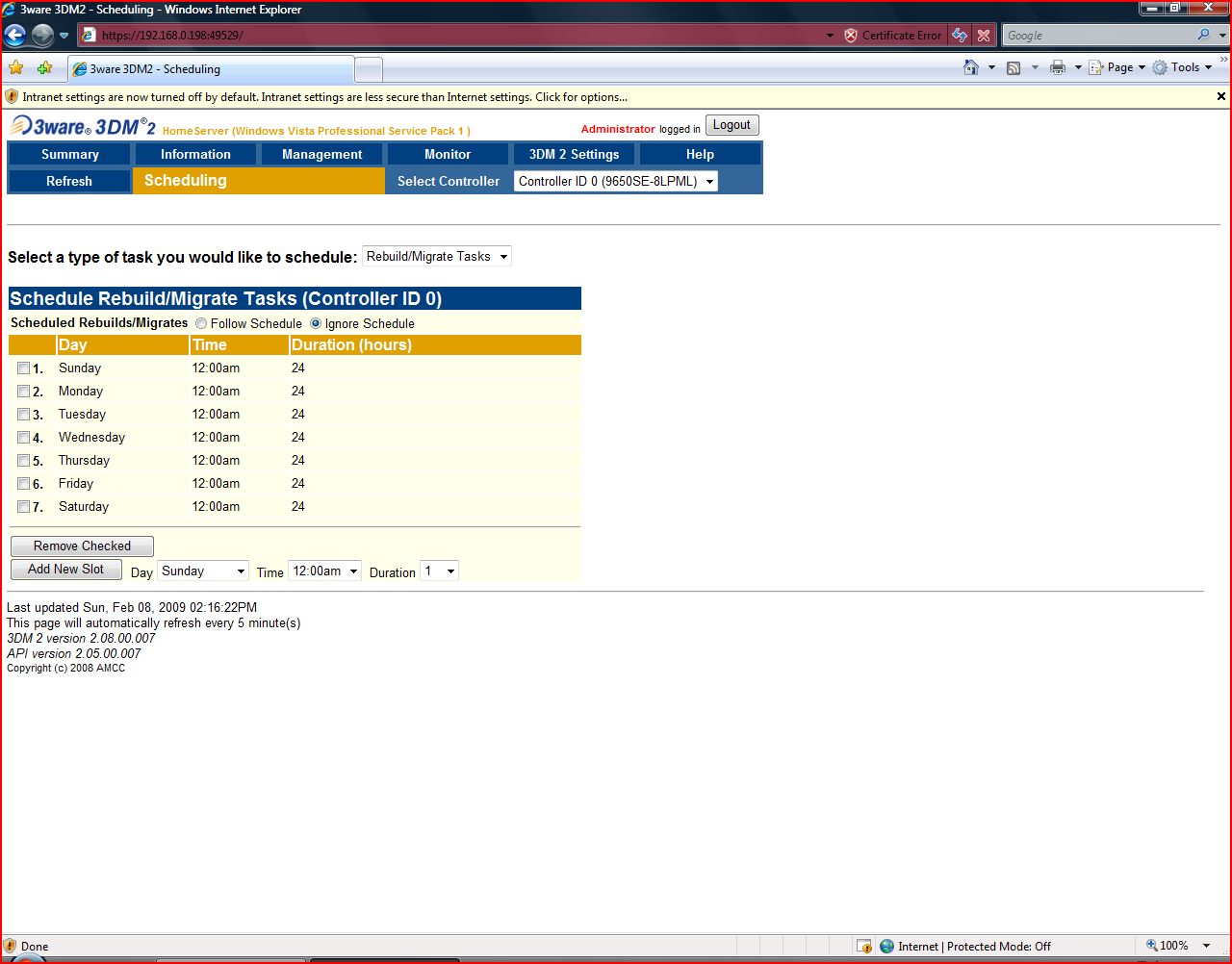The width and height of the screenshot is (1232, 964).
Task: Open the 3DM 2 Settings menu
Action: pos(574,154)
